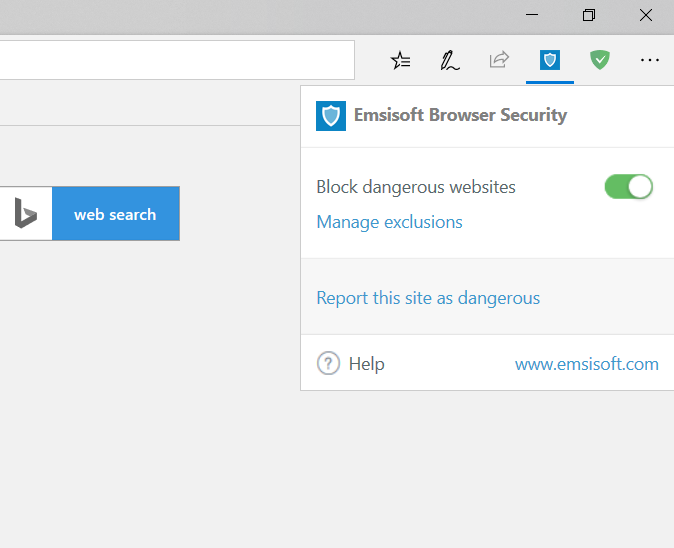Open the Manage exclusions link

point(389,222)
